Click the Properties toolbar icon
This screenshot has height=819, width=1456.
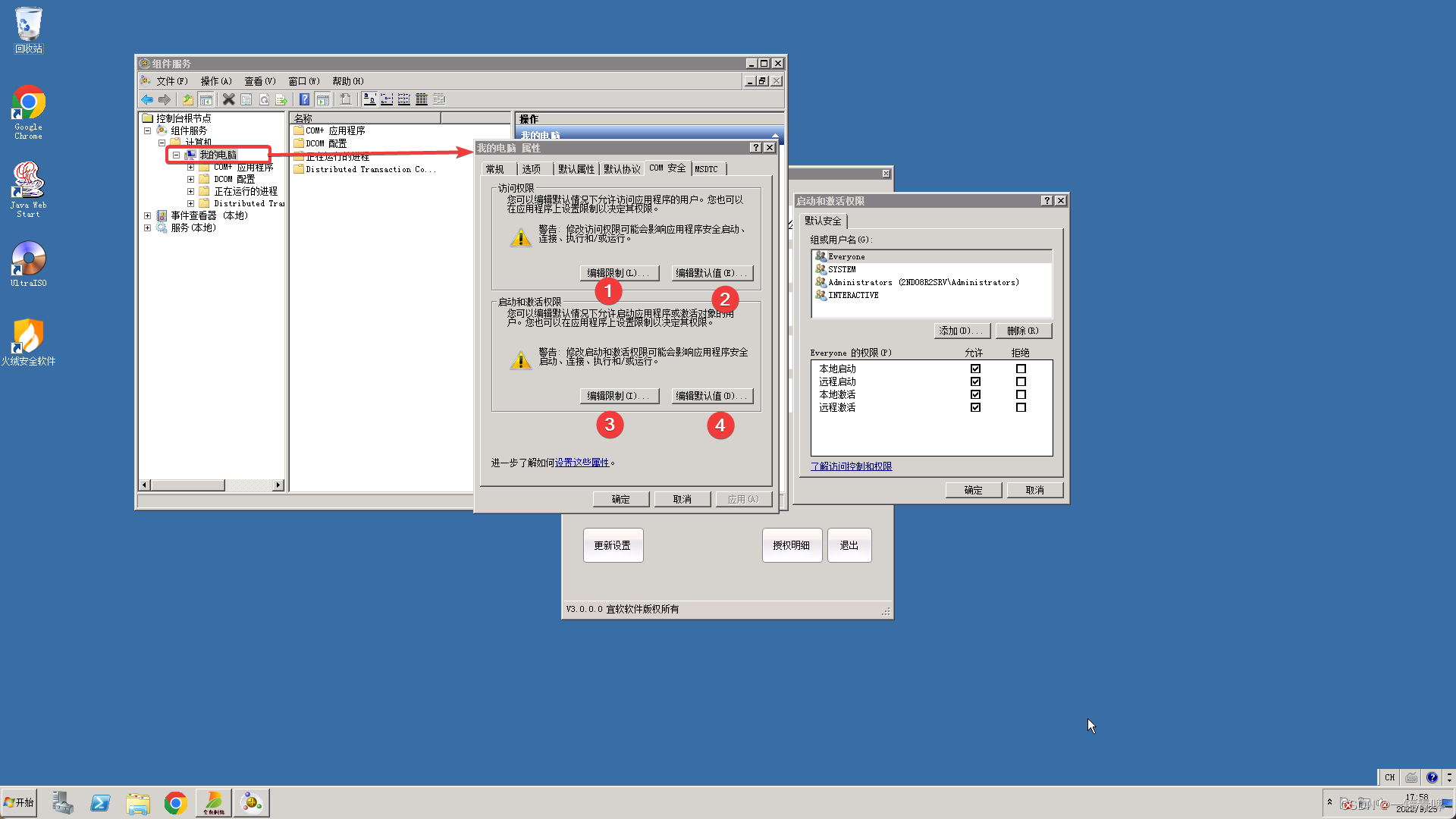click(x=246, y=99)
